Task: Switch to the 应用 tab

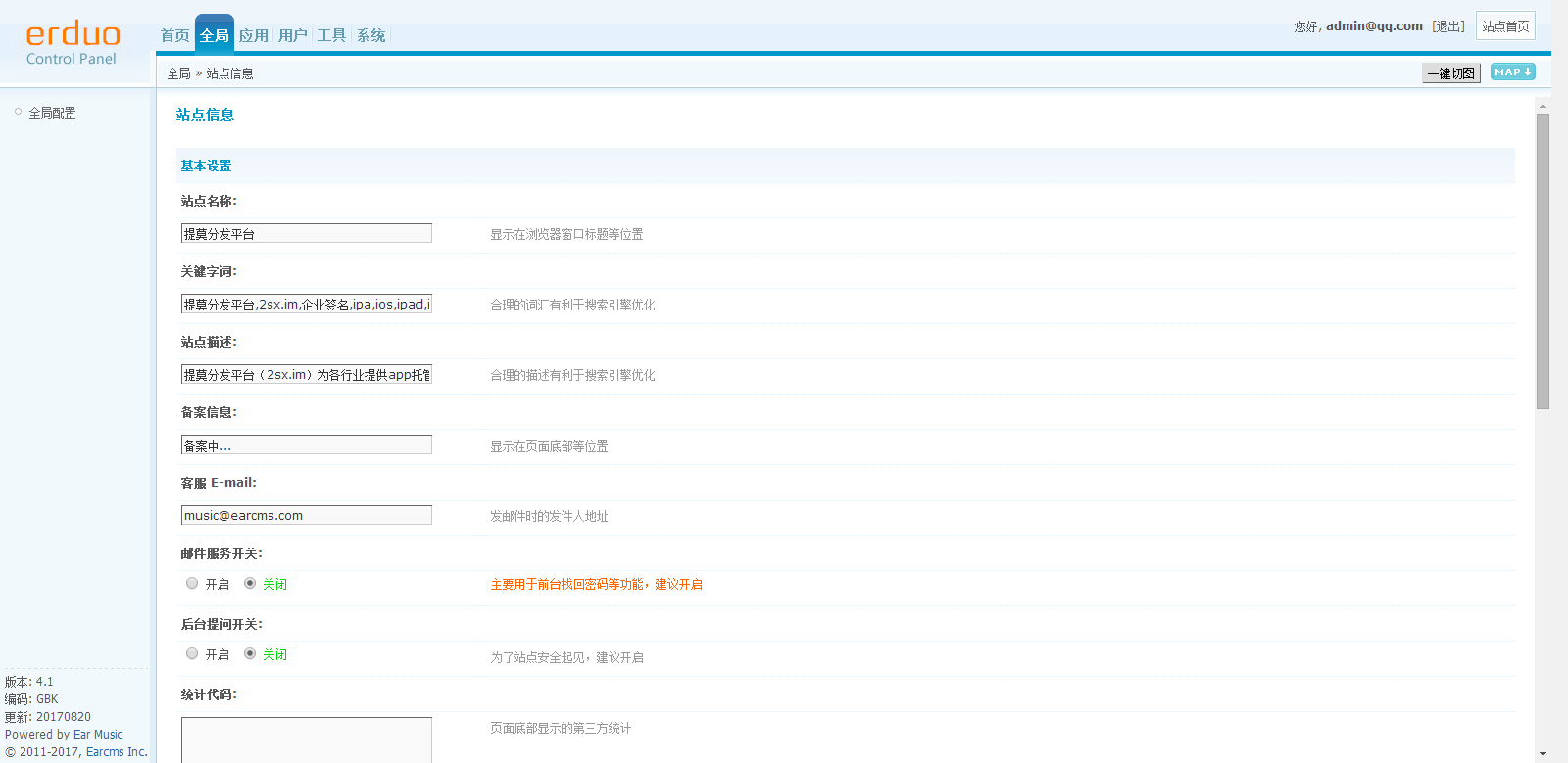Action: click(254, 35)
